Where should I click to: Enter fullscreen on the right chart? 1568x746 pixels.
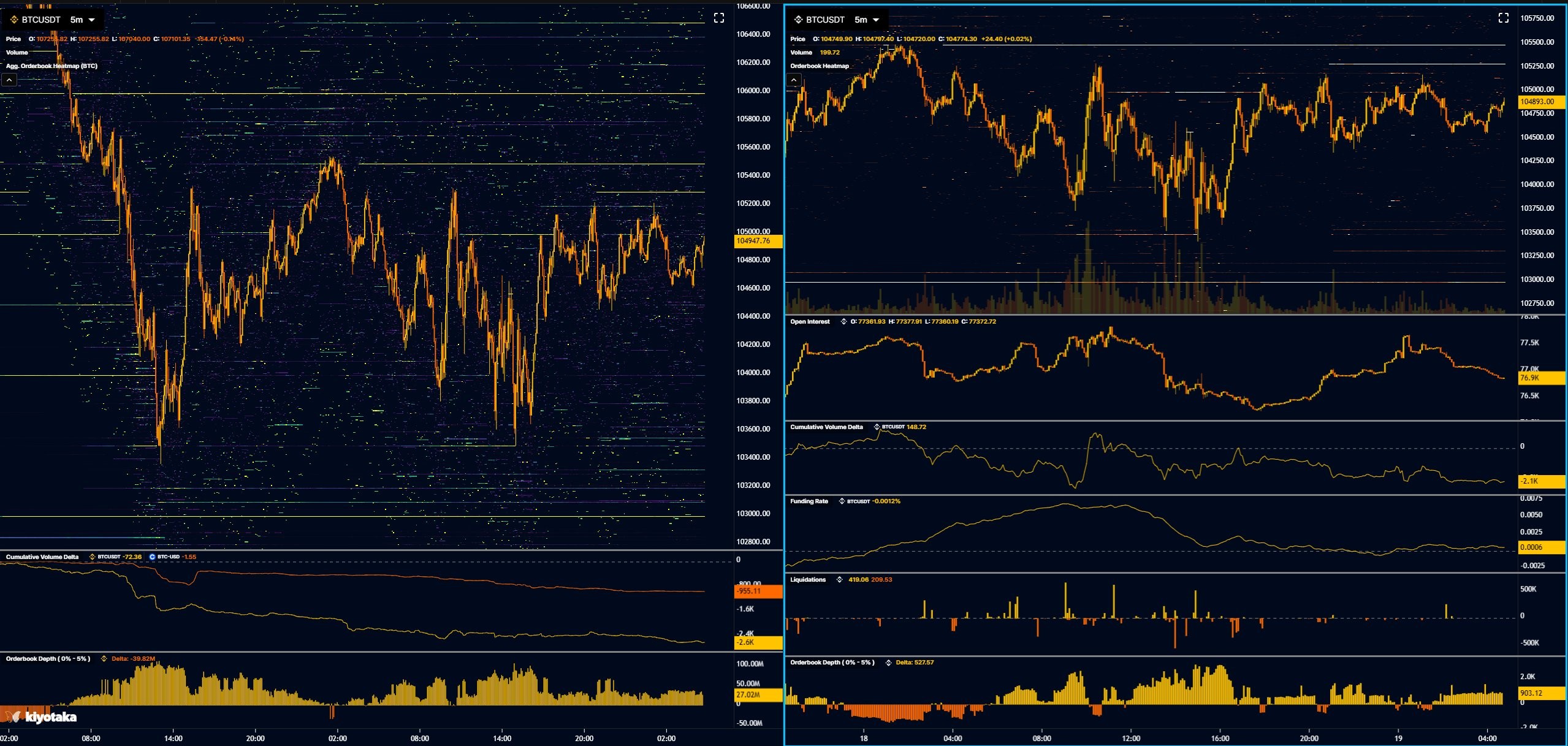pos(1504,18)
